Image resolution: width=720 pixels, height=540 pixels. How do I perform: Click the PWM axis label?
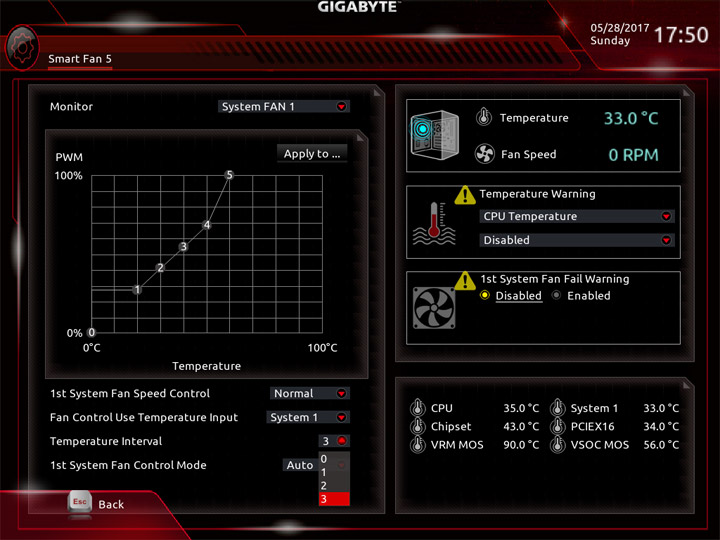[69, 157]
